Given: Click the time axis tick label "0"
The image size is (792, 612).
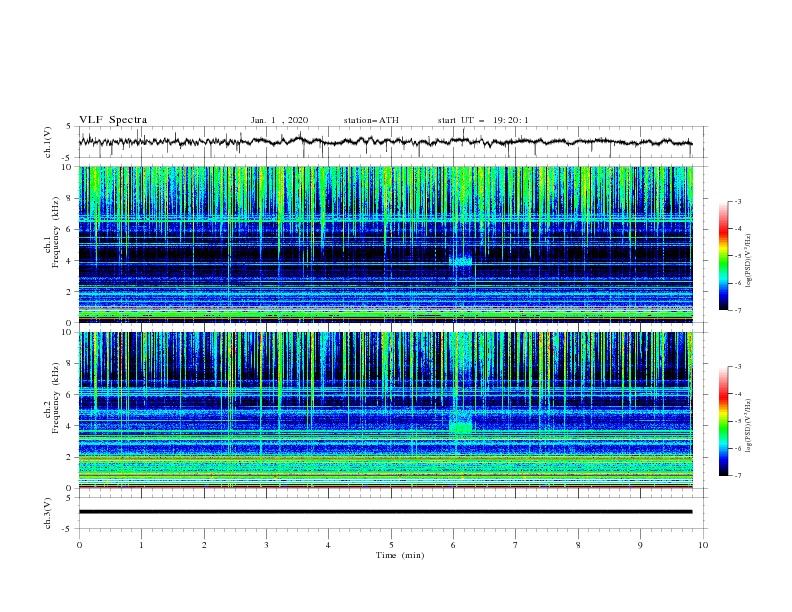Looking at the screenshot, I should (79, 545).
